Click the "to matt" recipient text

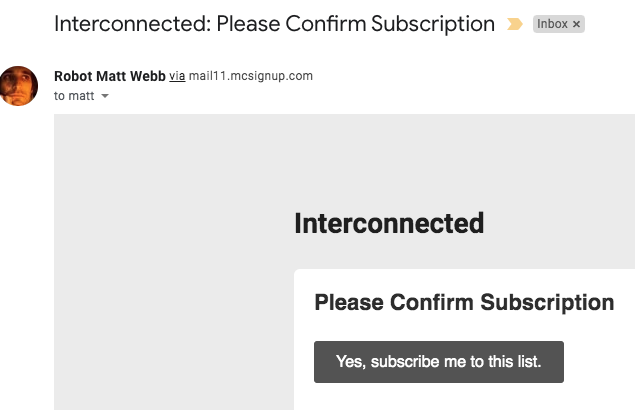(x=74, y=96)
